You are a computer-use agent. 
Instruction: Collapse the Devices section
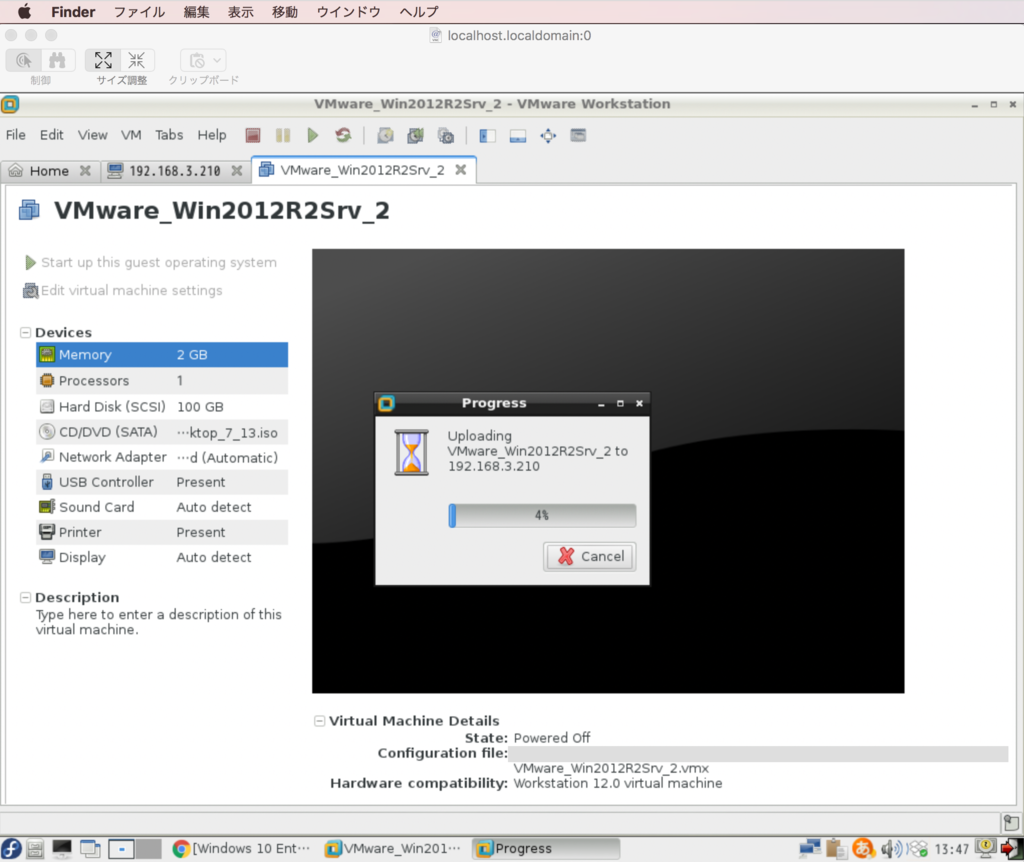[25, 332]
